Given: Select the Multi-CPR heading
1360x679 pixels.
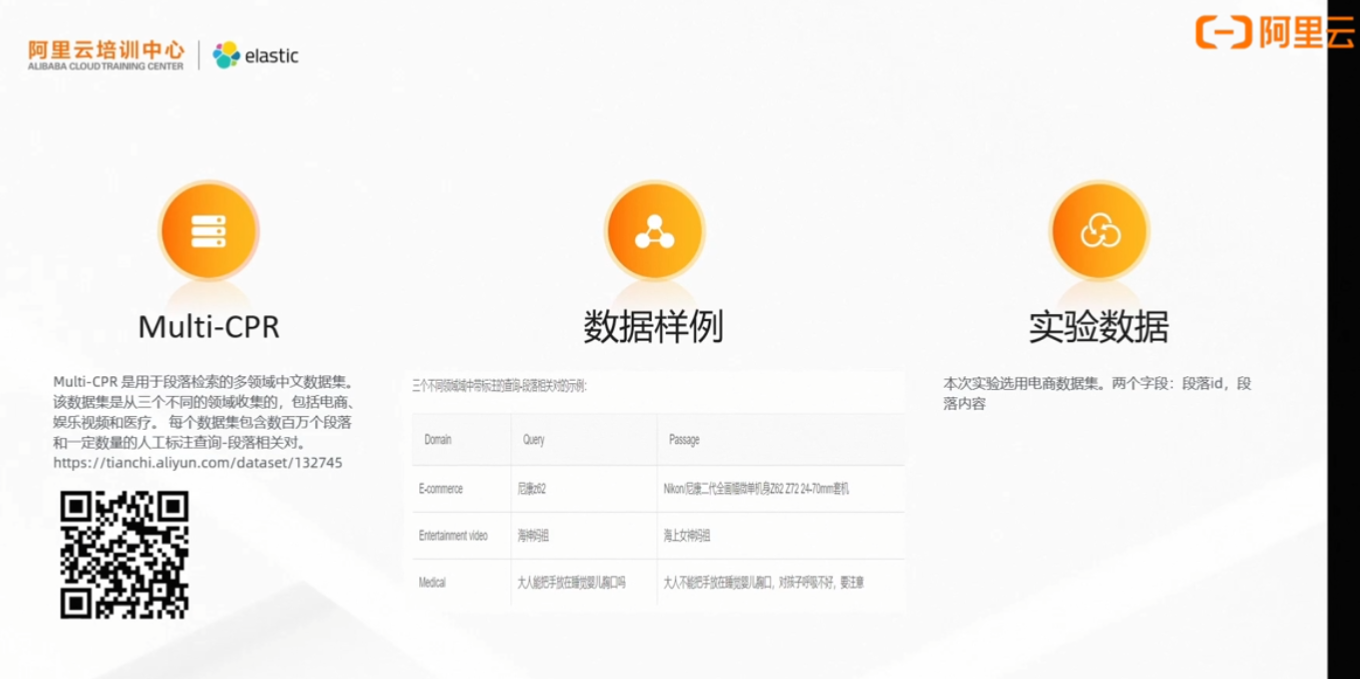Looking at the screenshot, I should (208, 327).
